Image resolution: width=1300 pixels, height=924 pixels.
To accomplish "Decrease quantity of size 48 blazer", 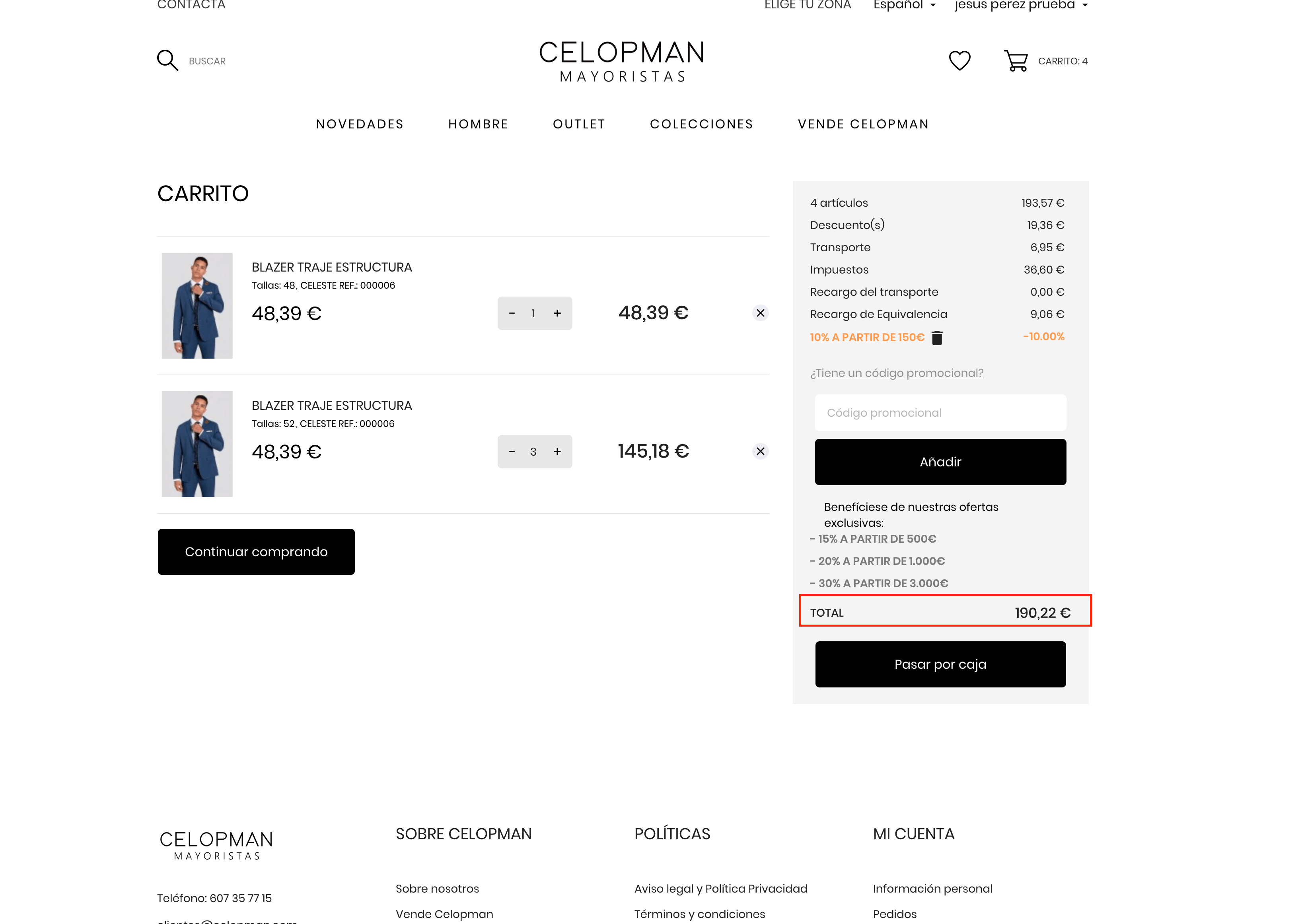I will click(511, 313).
